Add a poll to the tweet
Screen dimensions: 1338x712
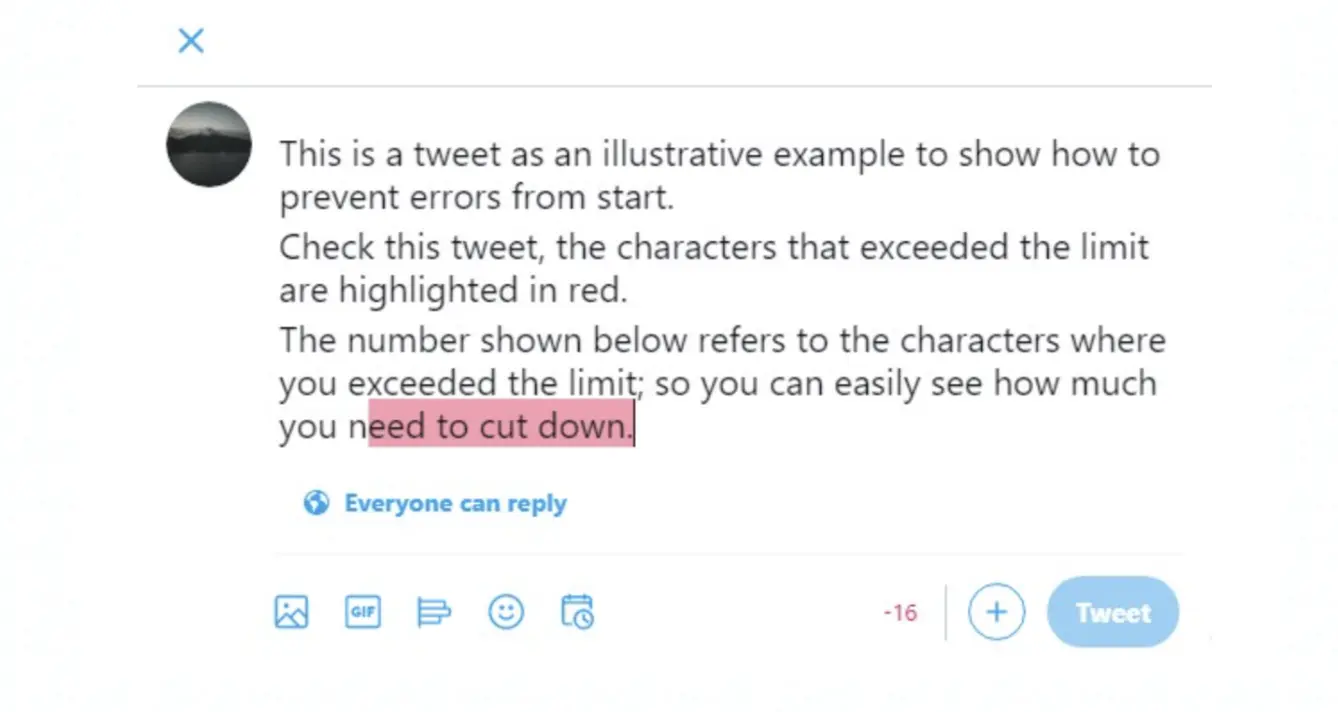coord(434,611)
